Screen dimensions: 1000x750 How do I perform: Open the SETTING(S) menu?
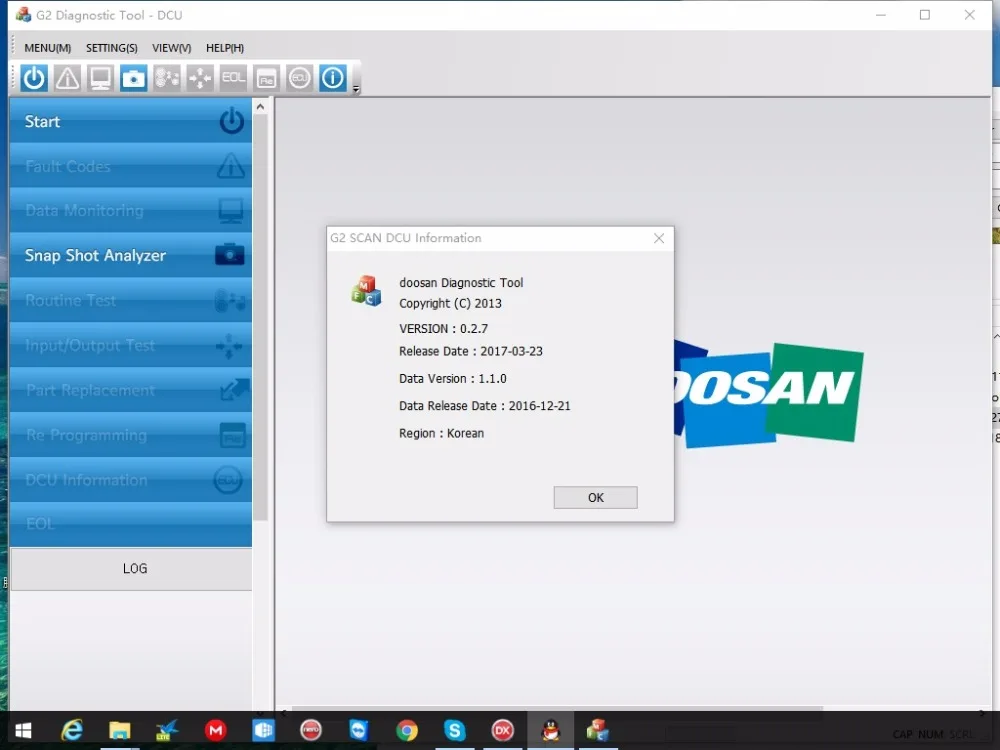pyautogui.click(x=111, y=47)
